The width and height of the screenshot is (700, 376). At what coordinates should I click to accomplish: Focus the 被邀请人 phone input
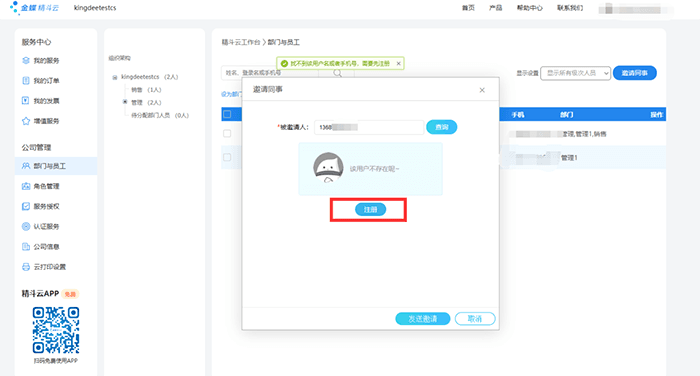click(369, 127)
